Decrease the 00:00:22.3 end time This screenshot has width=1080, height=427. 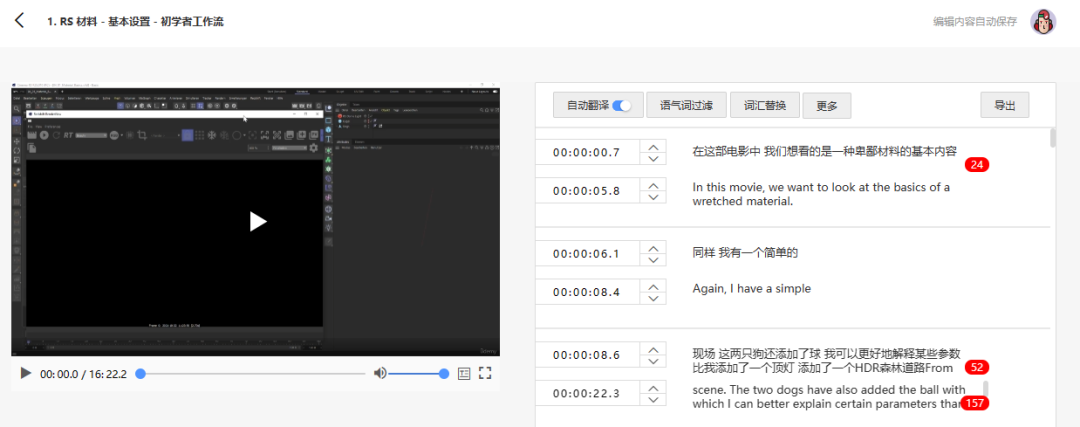[653, 399]
